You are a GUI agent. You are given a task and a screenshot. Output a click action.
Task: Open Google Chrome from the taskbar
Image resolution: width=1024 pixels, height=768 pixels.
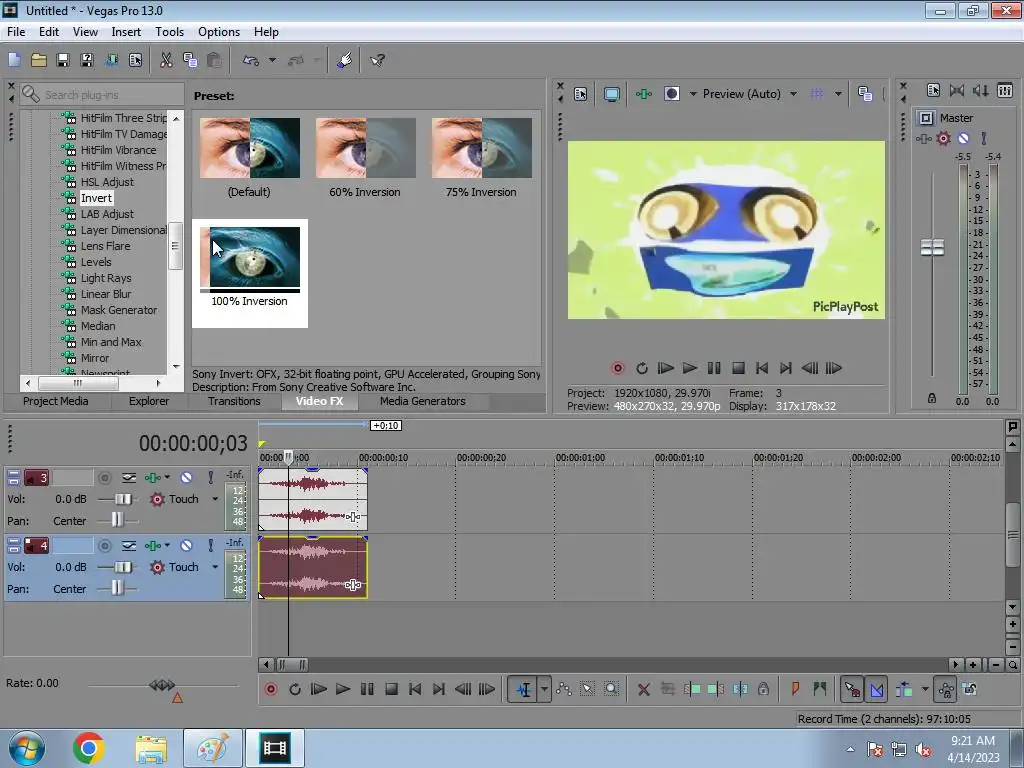89,748
